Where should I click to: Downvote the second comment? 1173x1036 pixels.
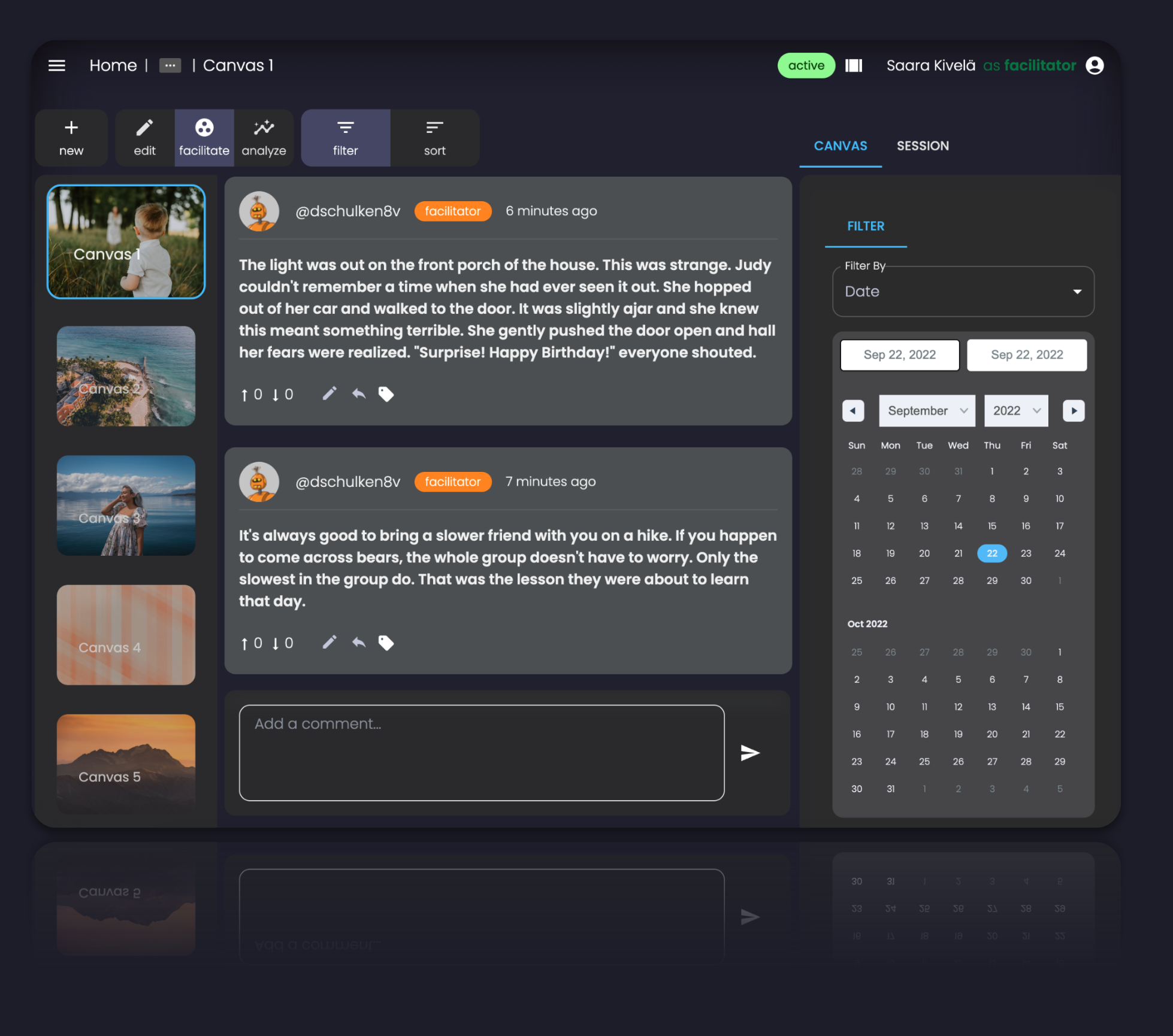point(276,643)
